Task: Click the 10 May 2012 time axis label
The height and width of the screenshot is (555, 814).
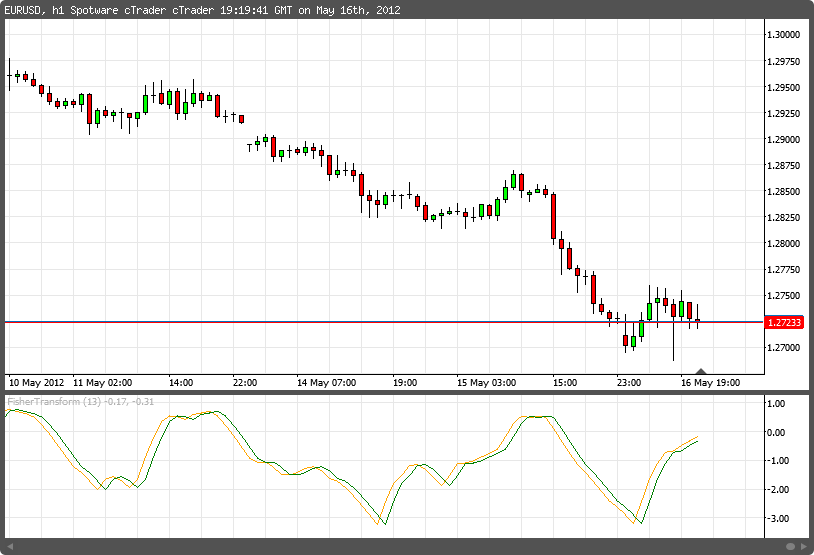Action: pos(36,382)
